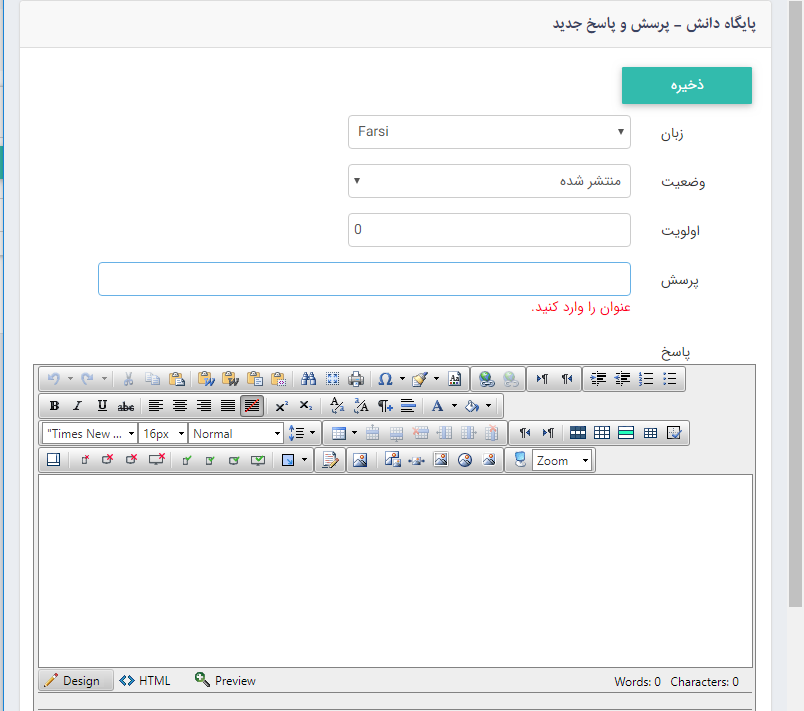Toggle italic formatting in editor toolbar
Screen dimensions: 804x711
tap(77, 406)
